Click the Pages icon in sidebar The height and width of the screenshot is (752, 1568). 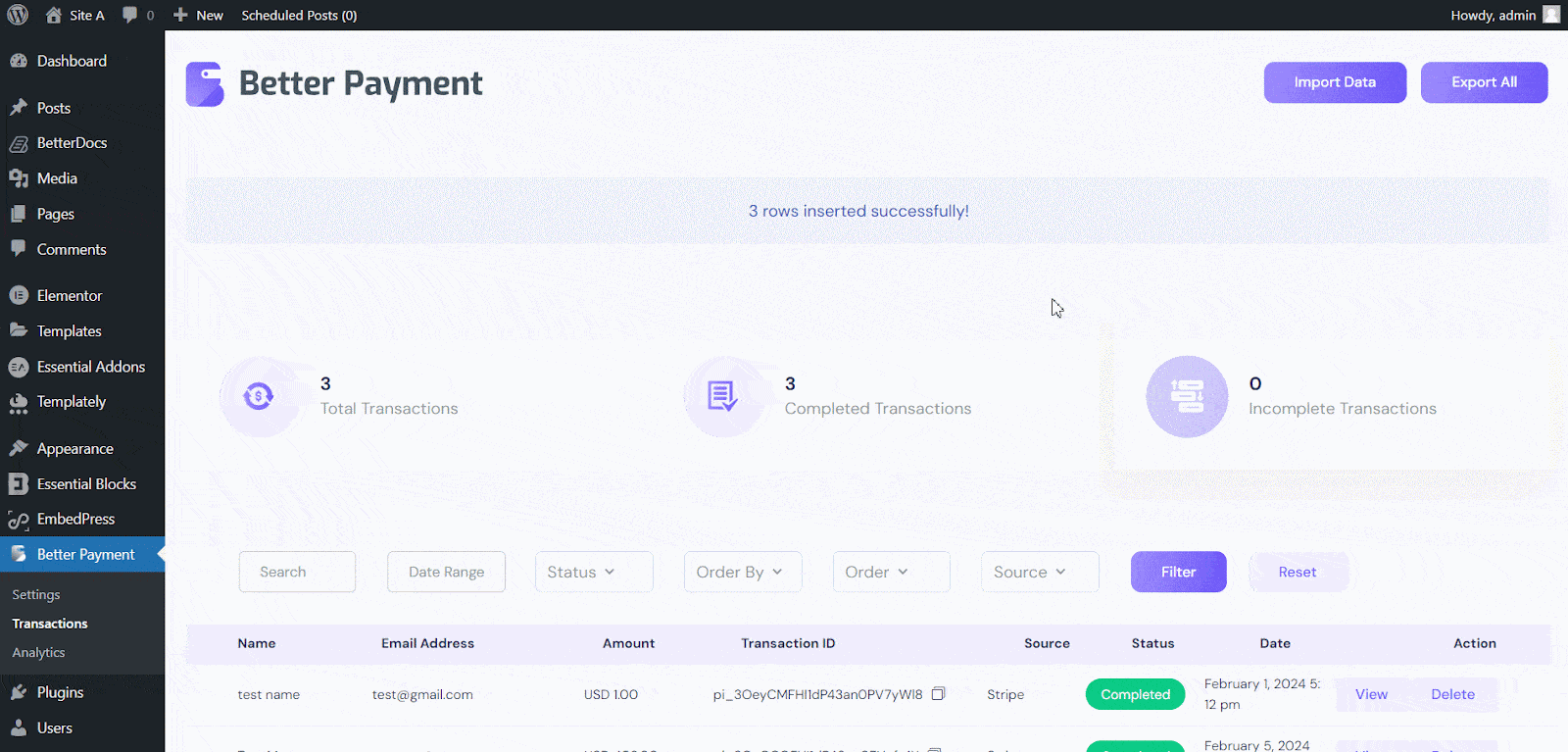click(19, 214)
